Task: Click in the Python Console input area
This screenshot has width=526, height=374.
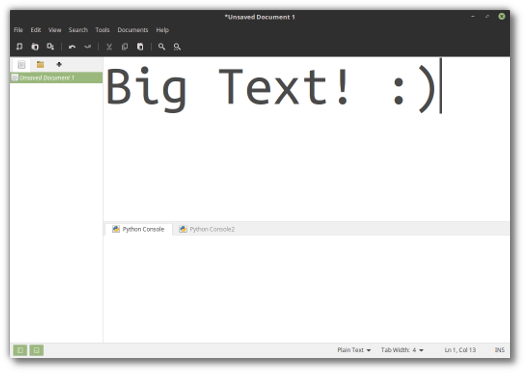Action: pos(307,288)
